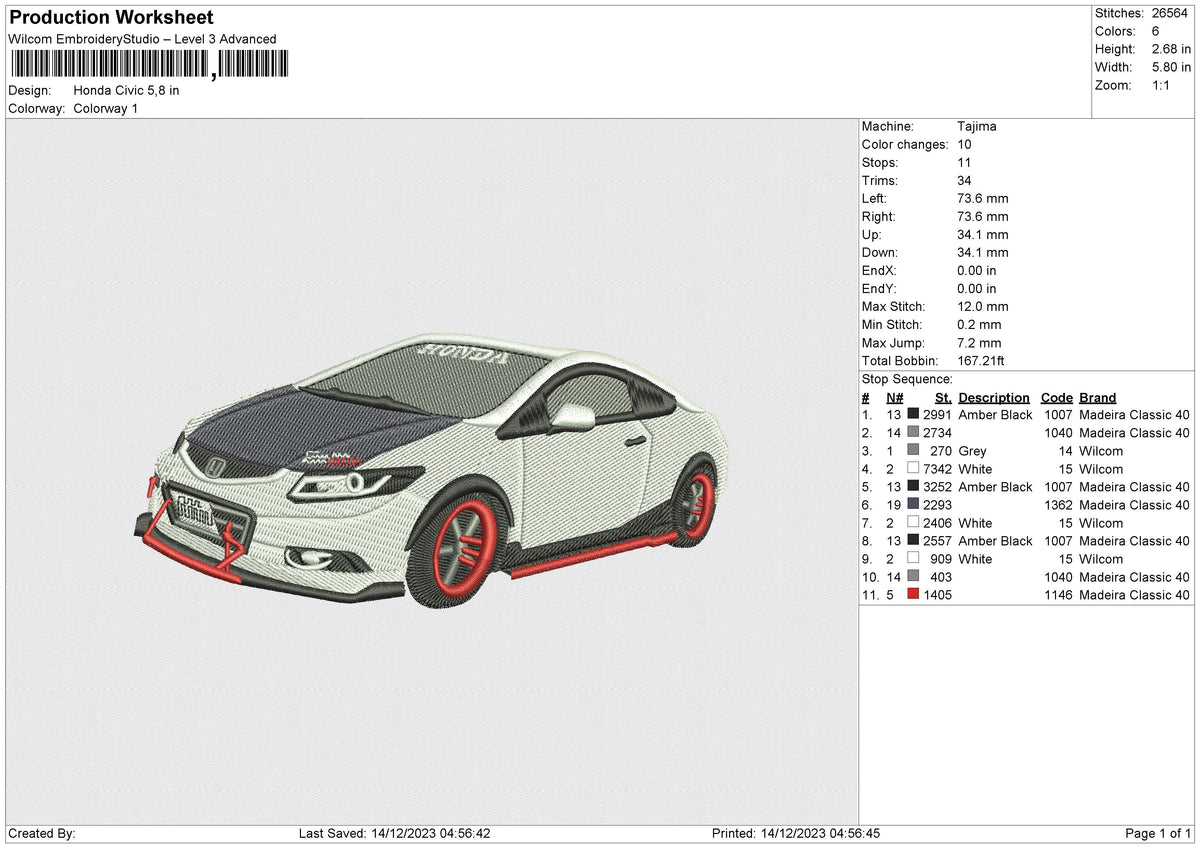The image size is (1200, 848).
Task: Select the Colors value 6
Action: click(x=1156, y=31)
